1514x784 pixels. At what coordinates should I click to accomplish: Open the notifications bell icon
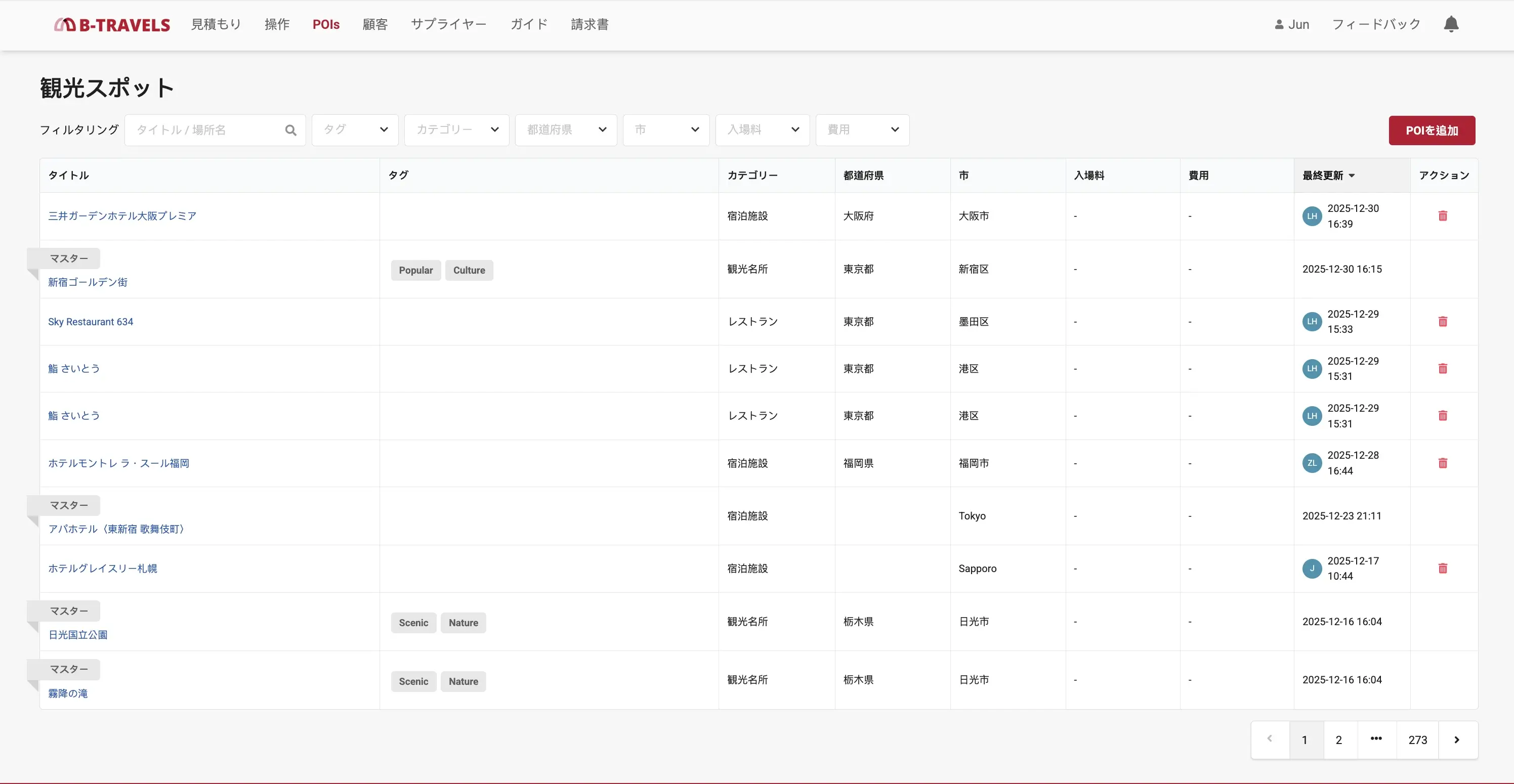point(1451,24)
